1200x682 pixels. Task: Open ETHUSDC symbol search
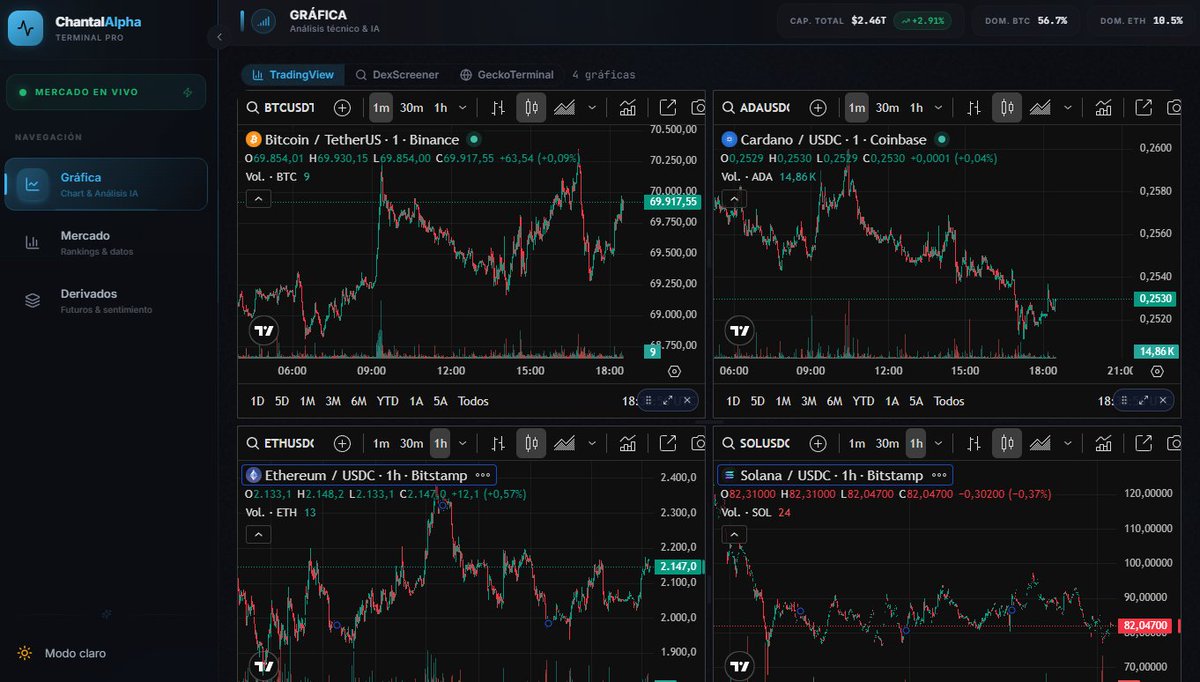click(x=281, y=443)
